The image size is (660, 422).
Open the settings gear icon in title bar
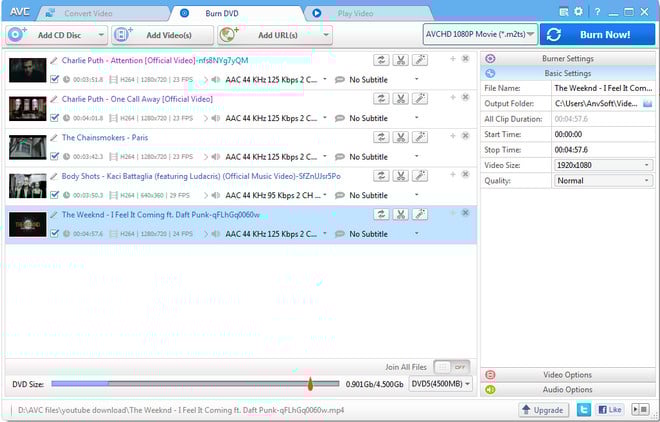tap(579, 12)
